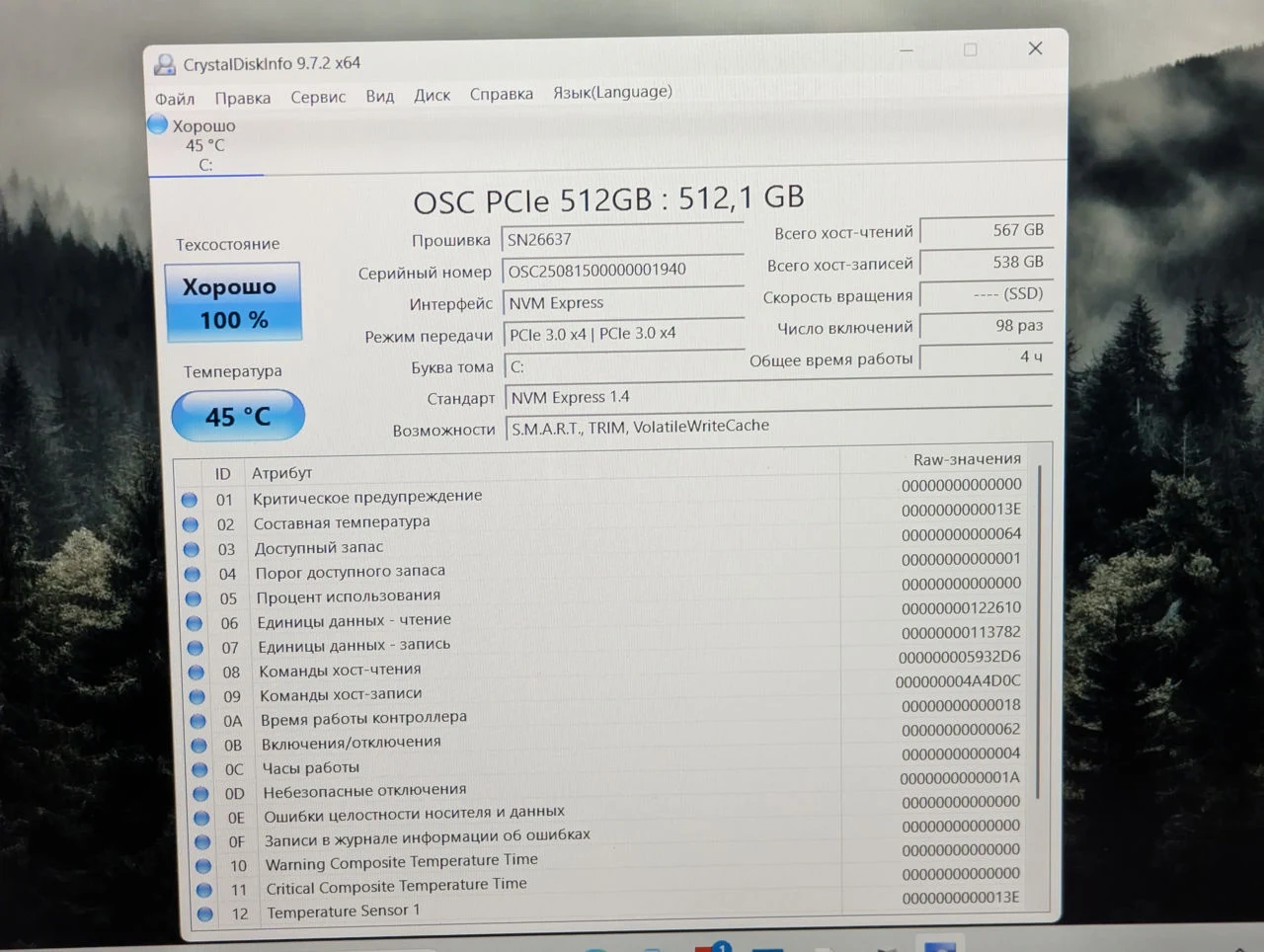Click status dot for Доступный запас row
Image resolution: width=1264 pixels, height=952 pixels.
[x=192, y=549]
